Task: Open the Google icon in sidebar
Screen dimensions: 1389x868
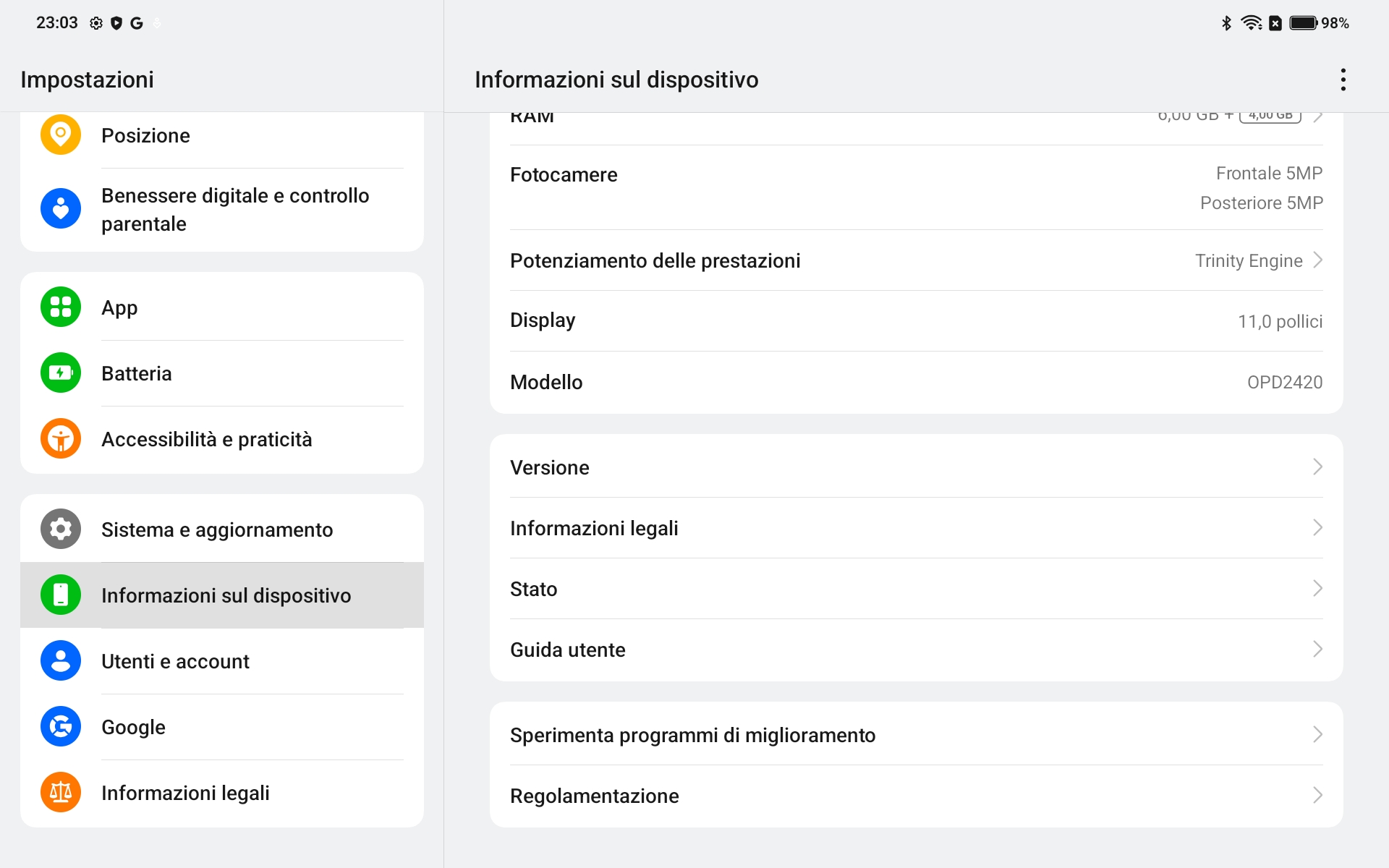Action: [x=61, y=726]
